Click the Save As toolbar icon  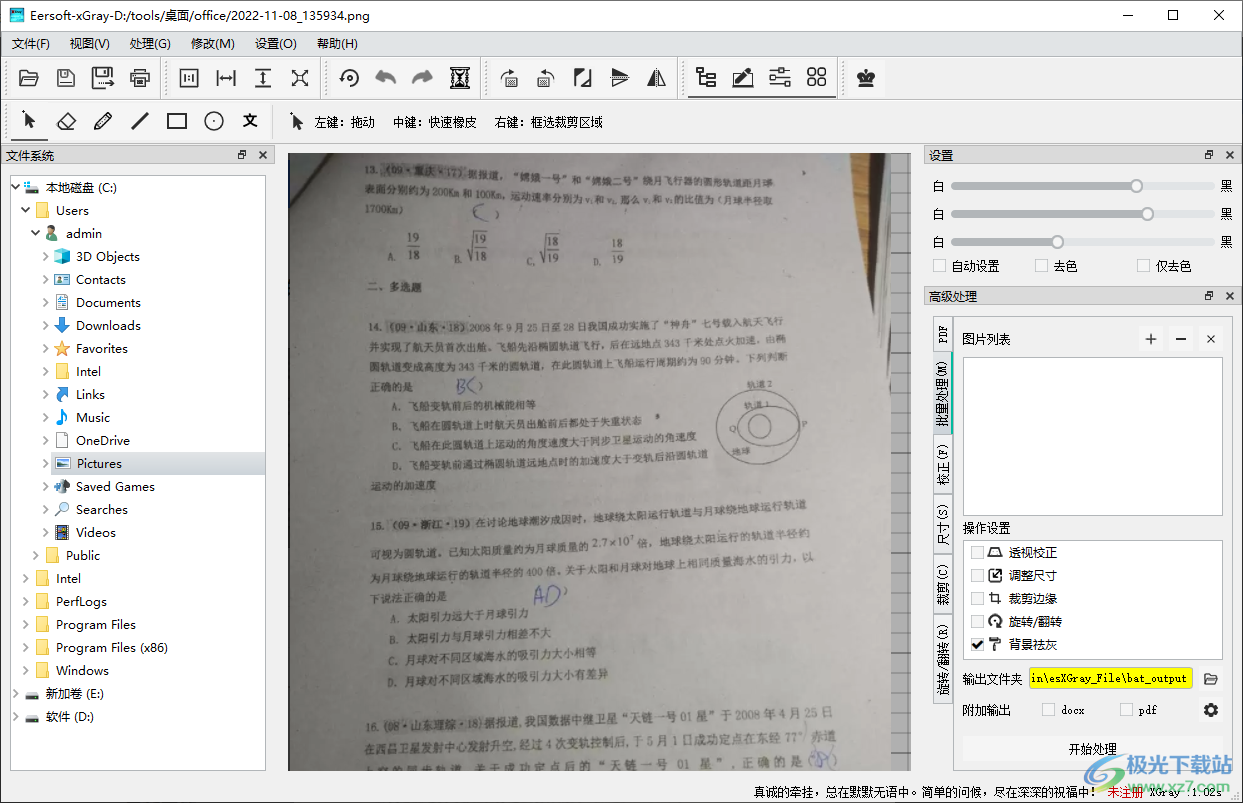[x=103, y=78]
